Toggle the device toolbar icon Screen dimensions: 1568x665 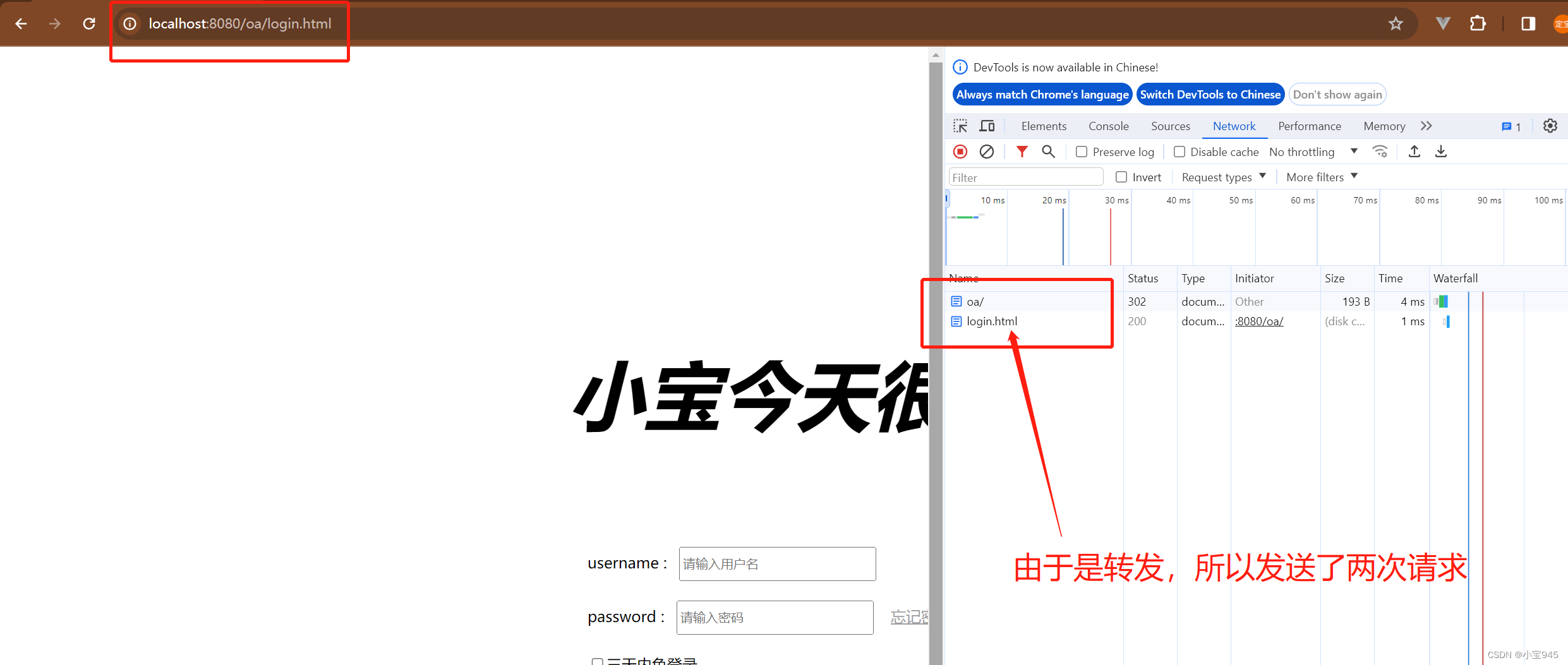pos(987,126)
